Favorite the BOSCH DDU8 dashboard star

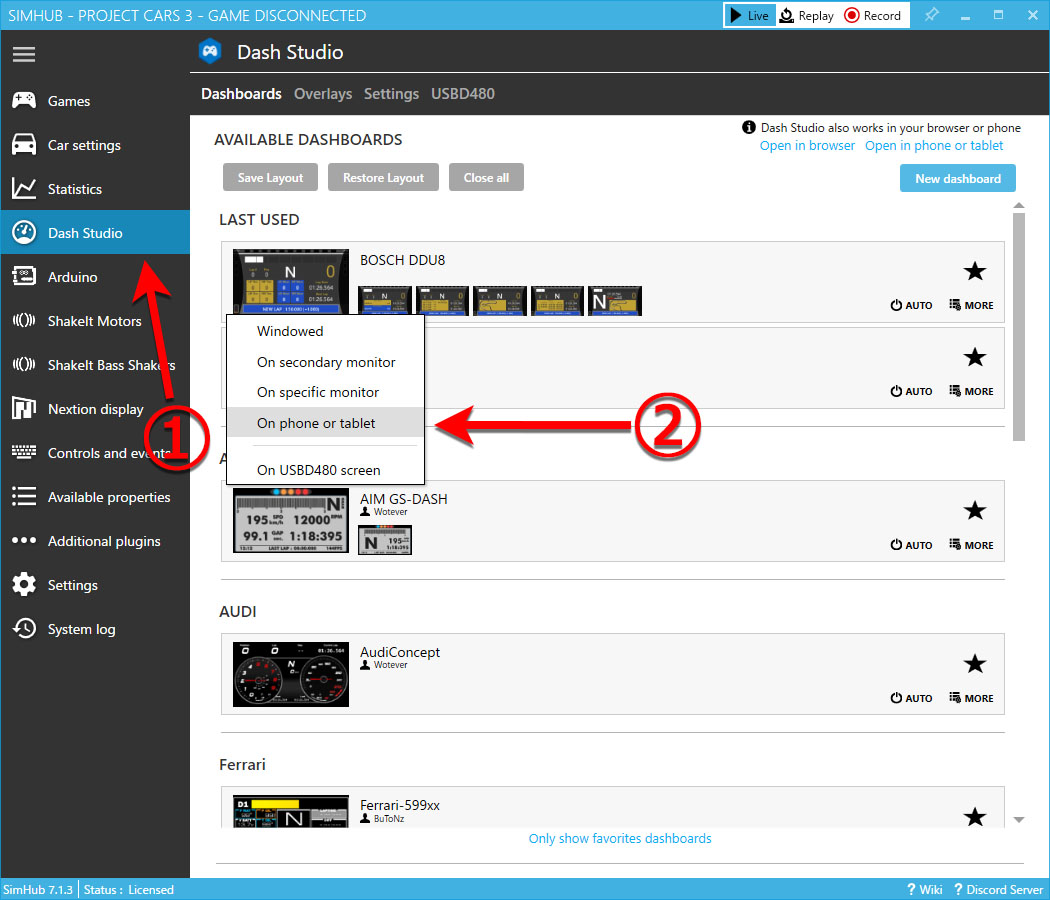pos(974,271)
